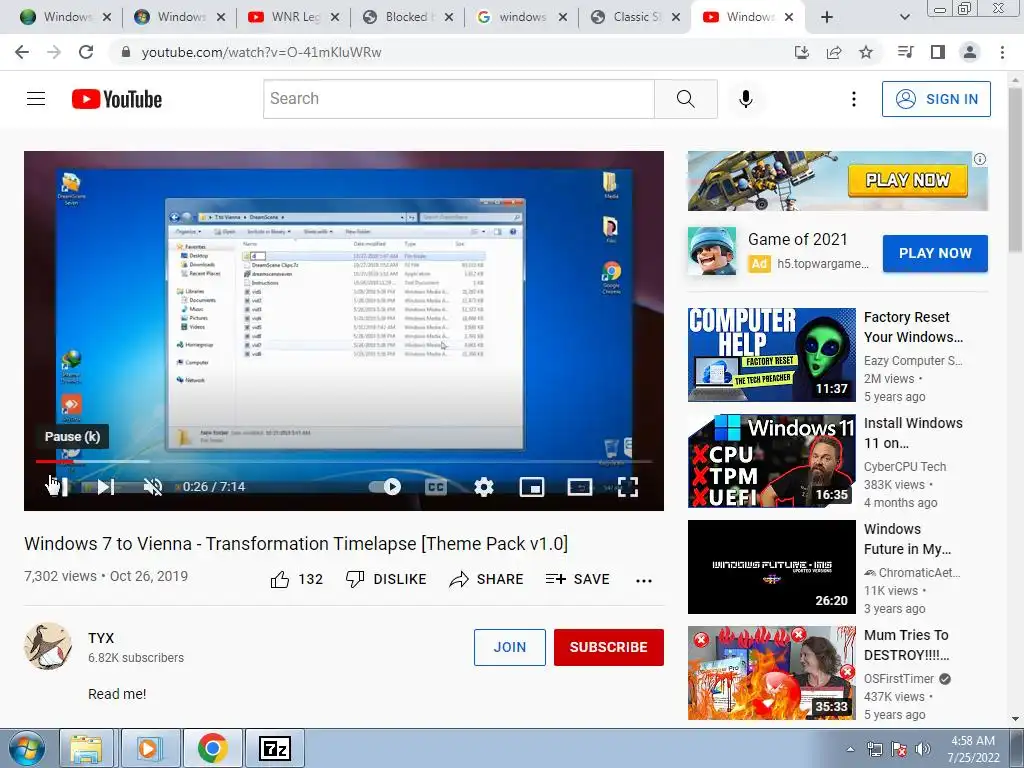The image size is (1024, 768).
Task: Switch to theater mode
Action: click(x=580, y=487)
